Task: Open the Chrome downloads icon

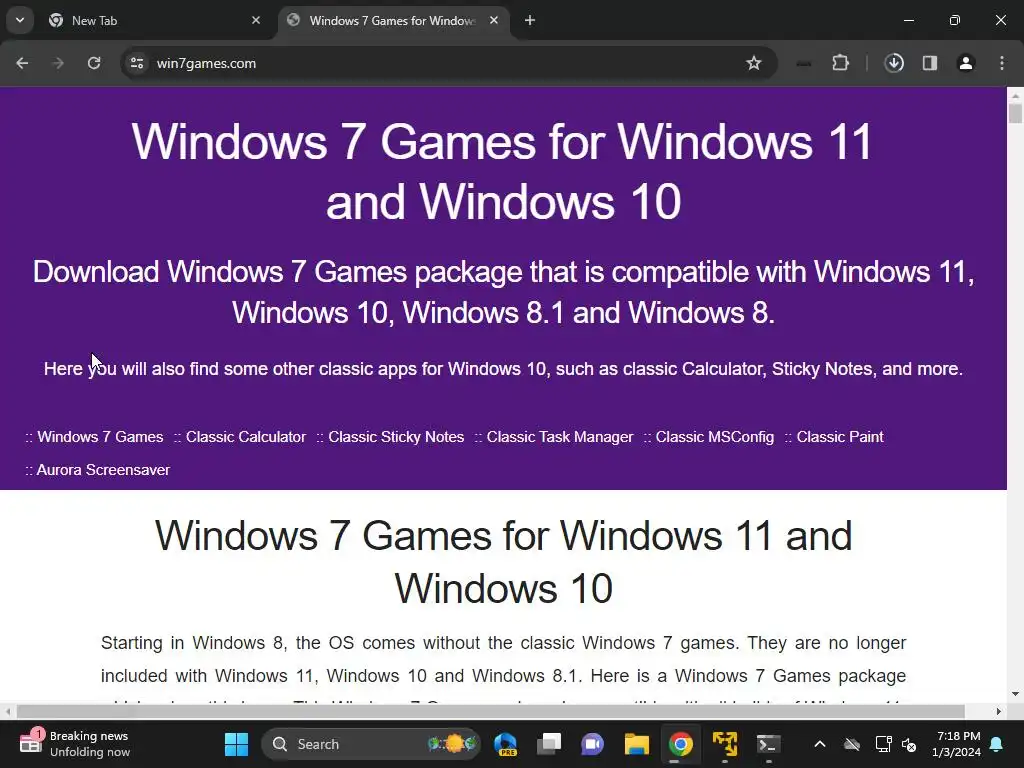Action: [x=894, y=63]
